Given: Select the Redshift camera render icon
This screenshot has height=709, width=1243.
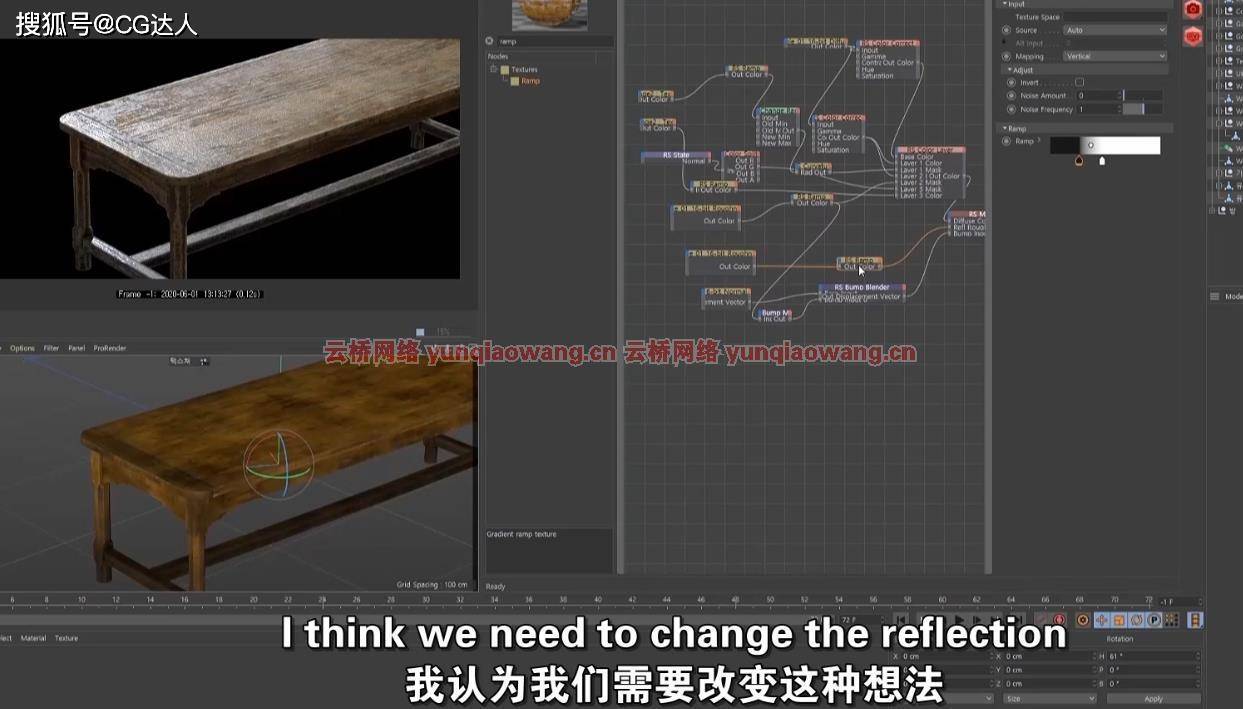Looking at the screenshot, I should click(1193, 9).
